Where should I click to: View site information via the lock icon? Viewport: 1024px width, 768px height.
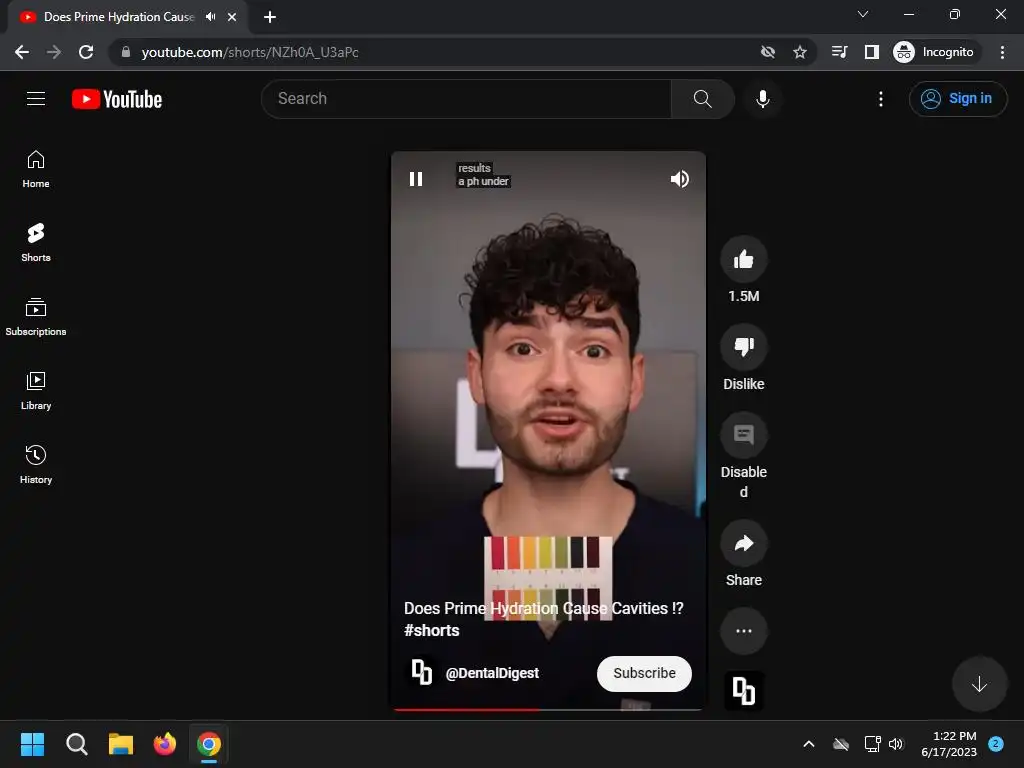(x=126, y=52)
